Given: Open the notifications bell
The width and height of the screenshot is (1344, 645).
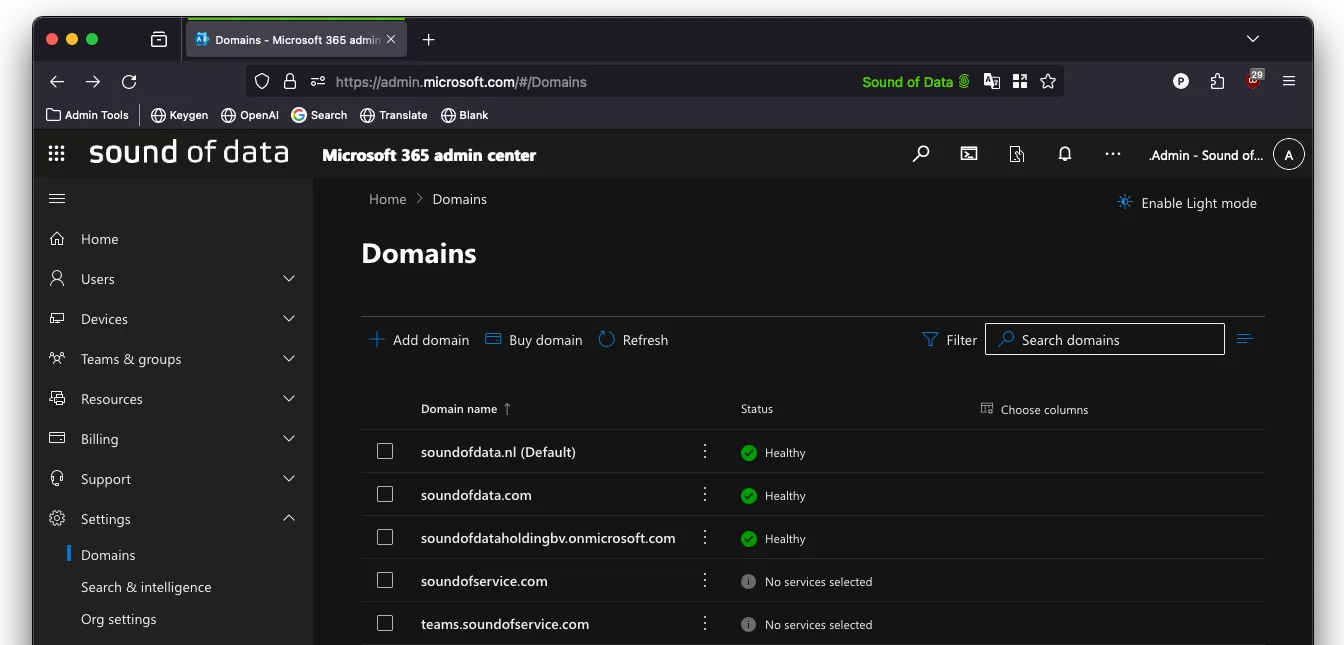Looking at the screenshot, I should point(1065,154).
